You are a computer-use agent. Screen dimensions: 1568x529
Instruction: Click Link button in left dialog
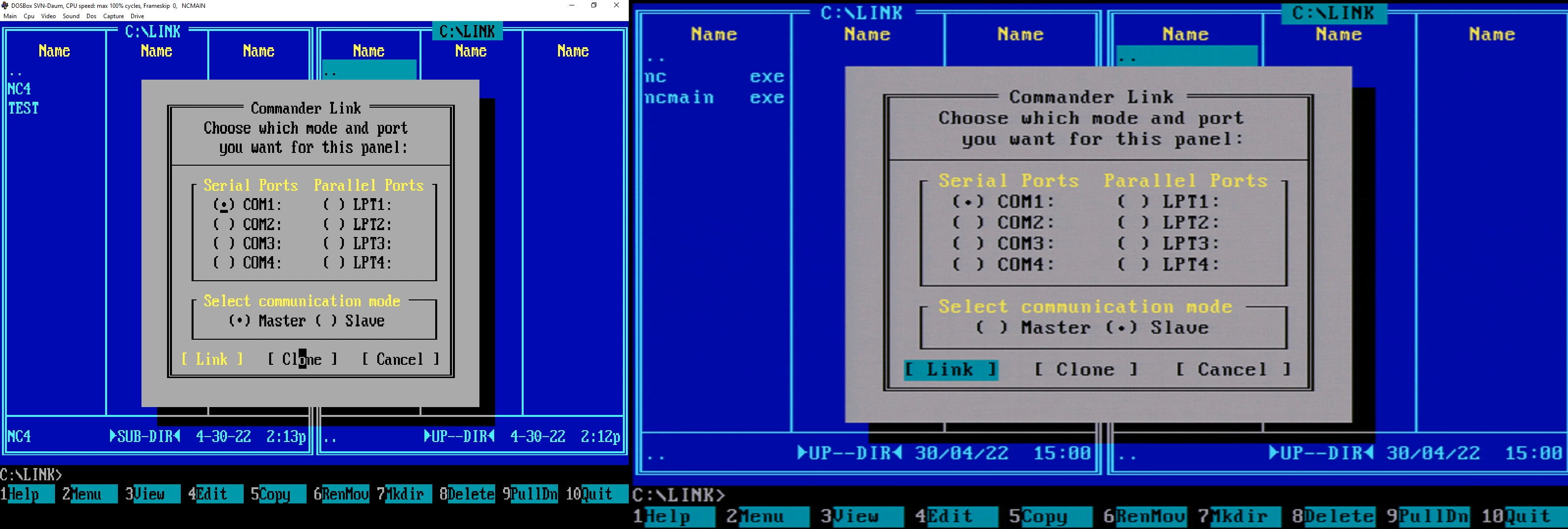[212, 359]
